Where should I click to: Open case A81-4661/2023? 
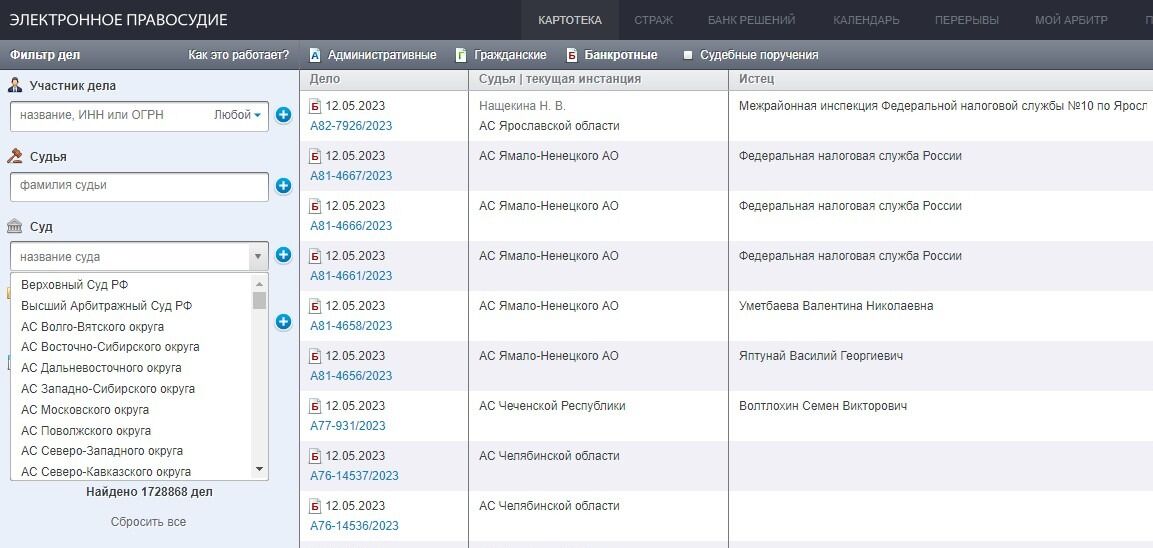[x=351, y=276]
